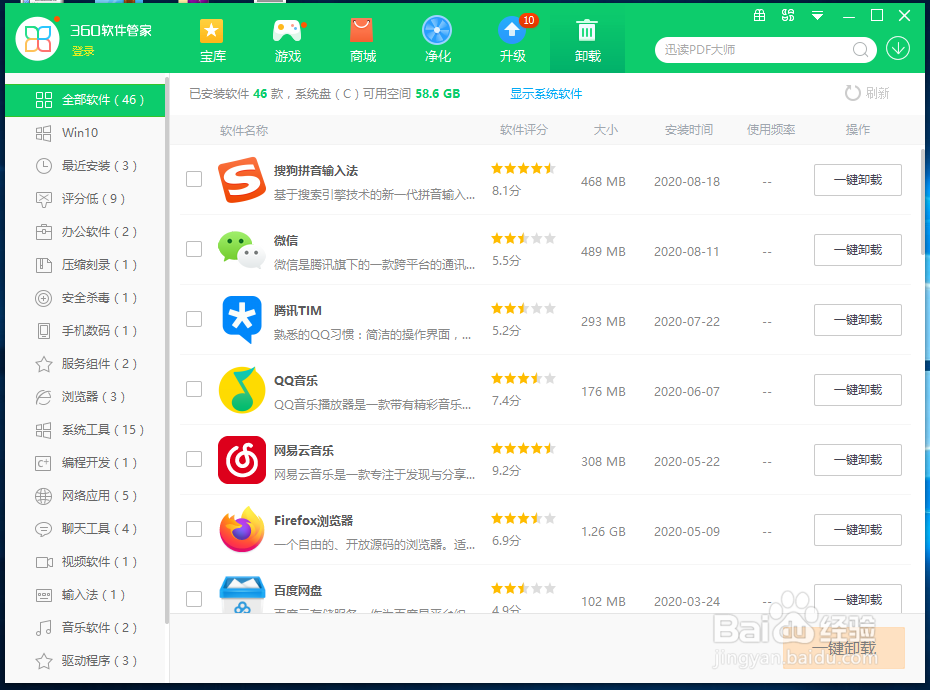Image resolution: width=930 pixels, height=690 pixels.
Task: Open the 升级 upgrade tab
Action: (513, 40)
